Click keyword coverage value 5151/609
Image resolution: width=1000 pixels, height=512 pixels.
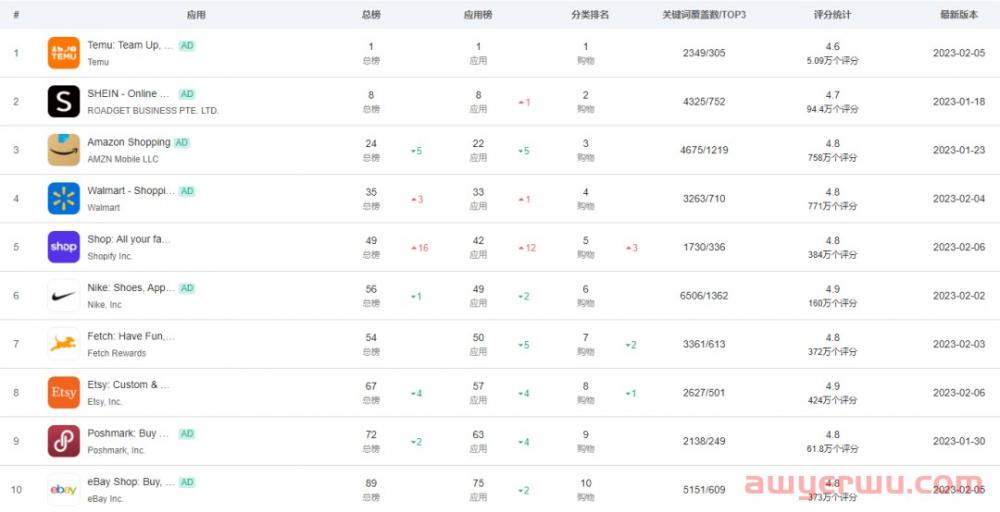704,490
